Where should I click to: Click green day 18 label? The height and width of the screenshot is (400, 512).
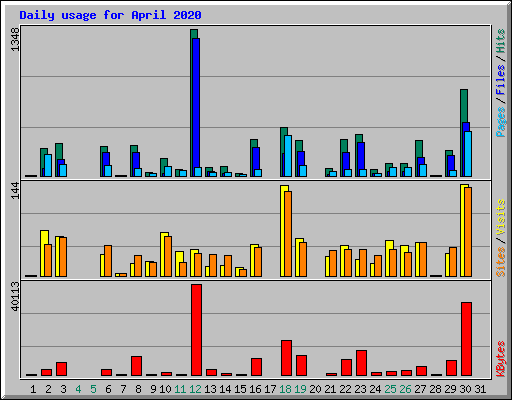point(285,389)
